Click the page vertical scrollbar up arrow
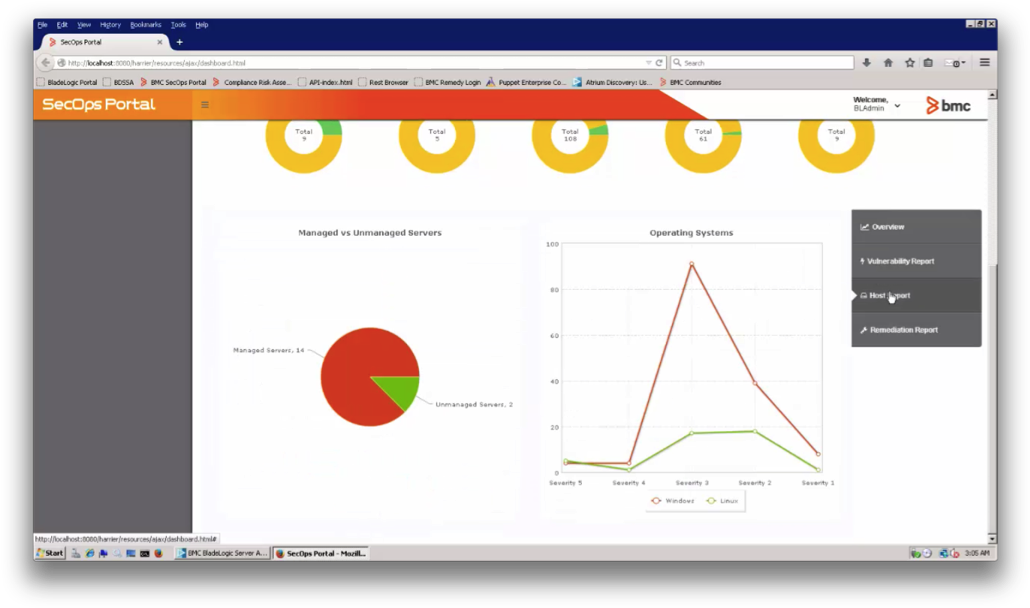 (992, 95)
